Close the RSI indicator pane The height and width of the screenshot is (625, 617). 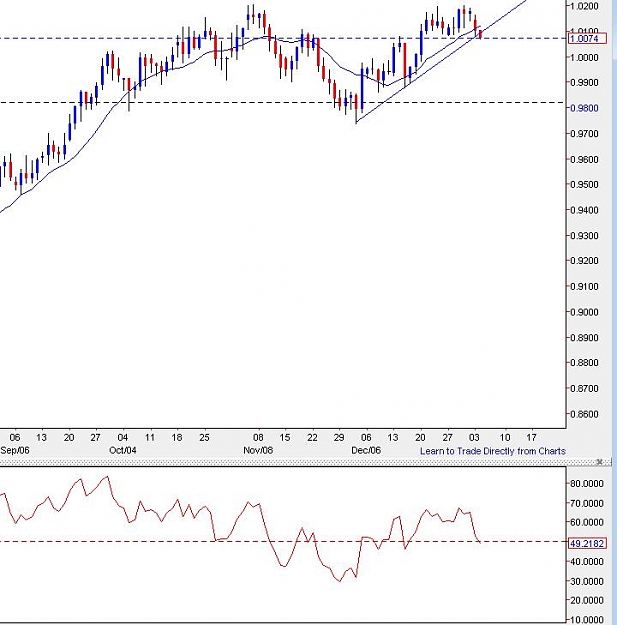(599, 462)
